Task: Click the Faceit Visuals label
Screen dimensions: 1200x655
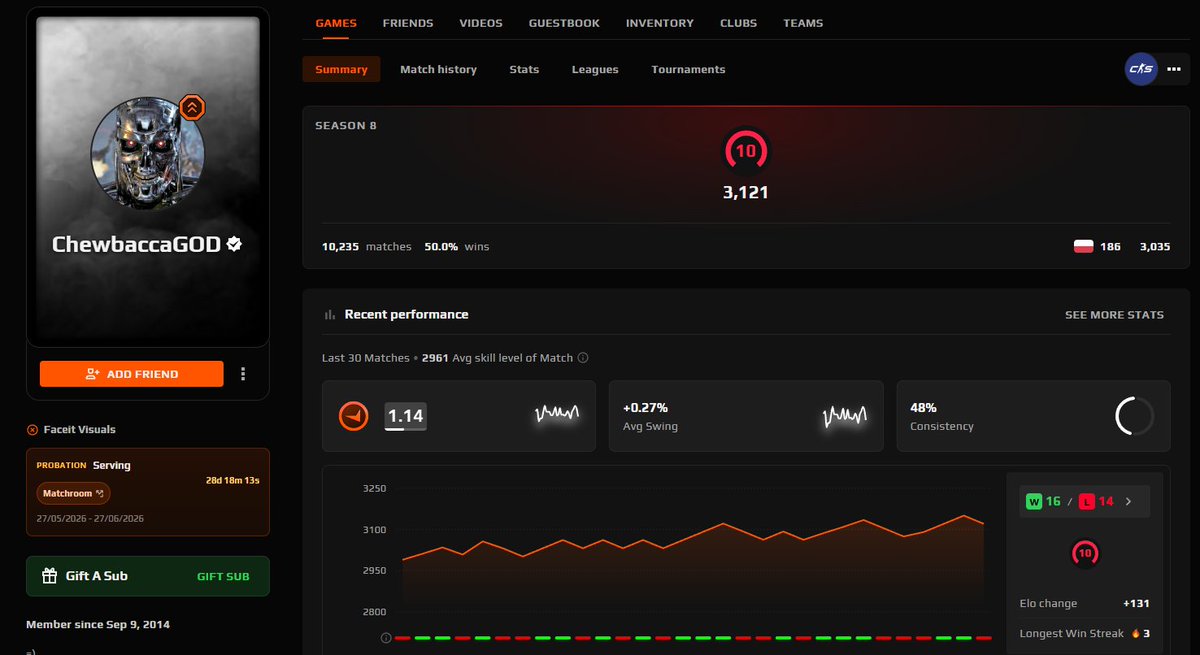Action: 79,430
